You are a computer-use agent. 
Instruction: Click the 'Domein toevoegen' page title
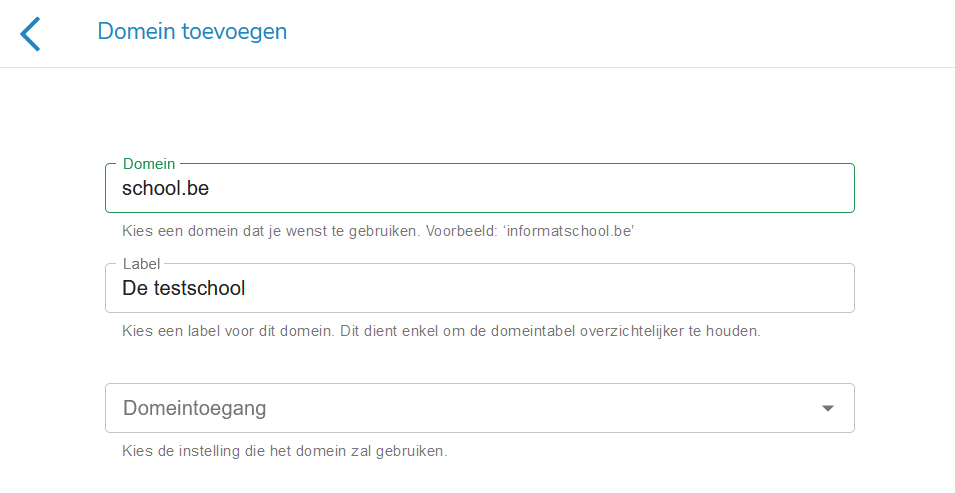pyautogui.click(x=192, y=32)
